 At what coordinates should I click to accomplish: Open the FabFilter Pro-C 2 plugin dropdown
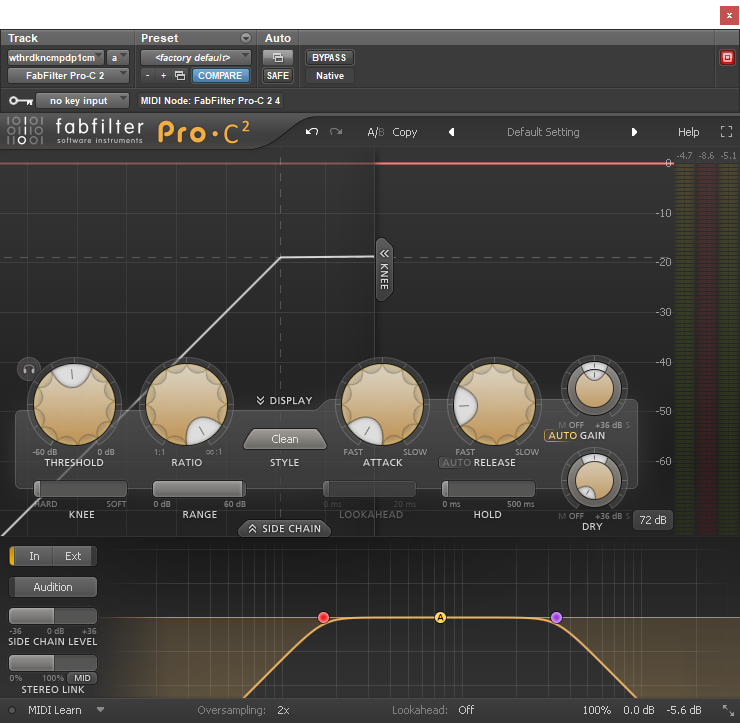tap(68, 76)
